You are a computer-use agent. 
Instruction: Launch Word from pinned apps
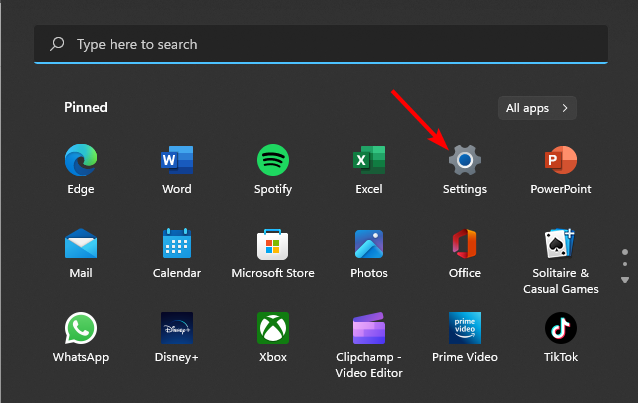pos(177,170)
